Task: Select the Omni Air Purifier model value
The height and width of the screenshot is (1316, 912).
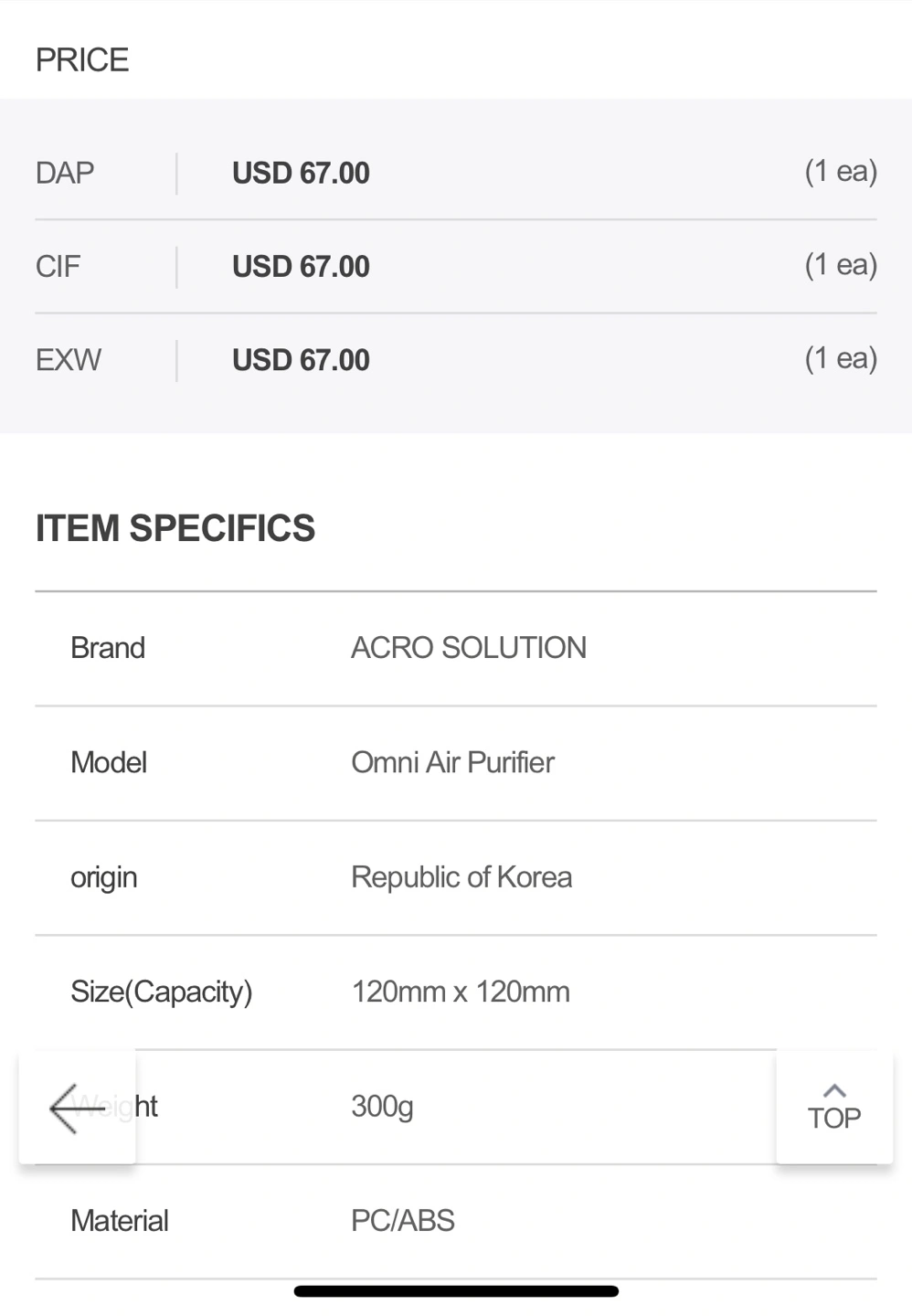Action: pos(452,762)
